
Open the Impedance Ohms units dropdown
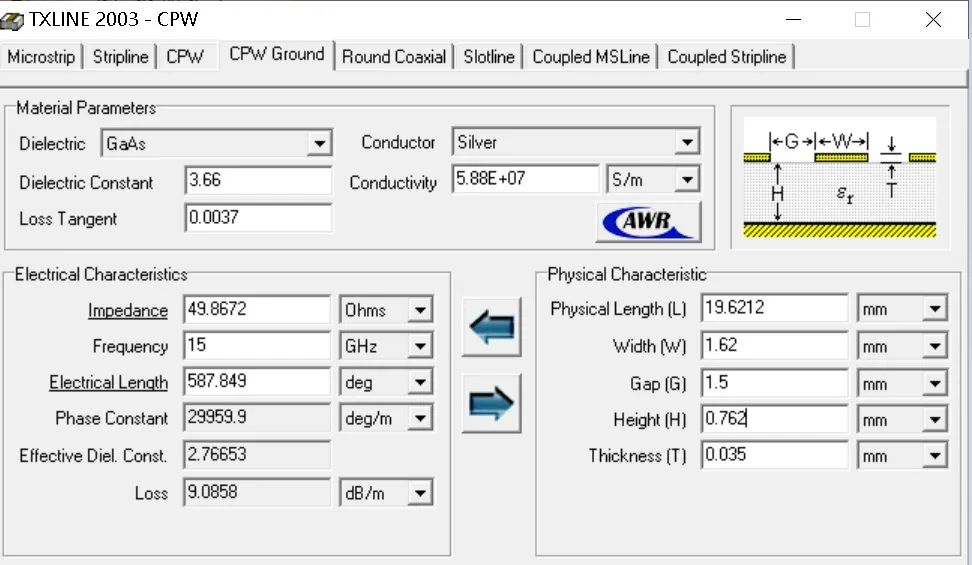point(386,309)
